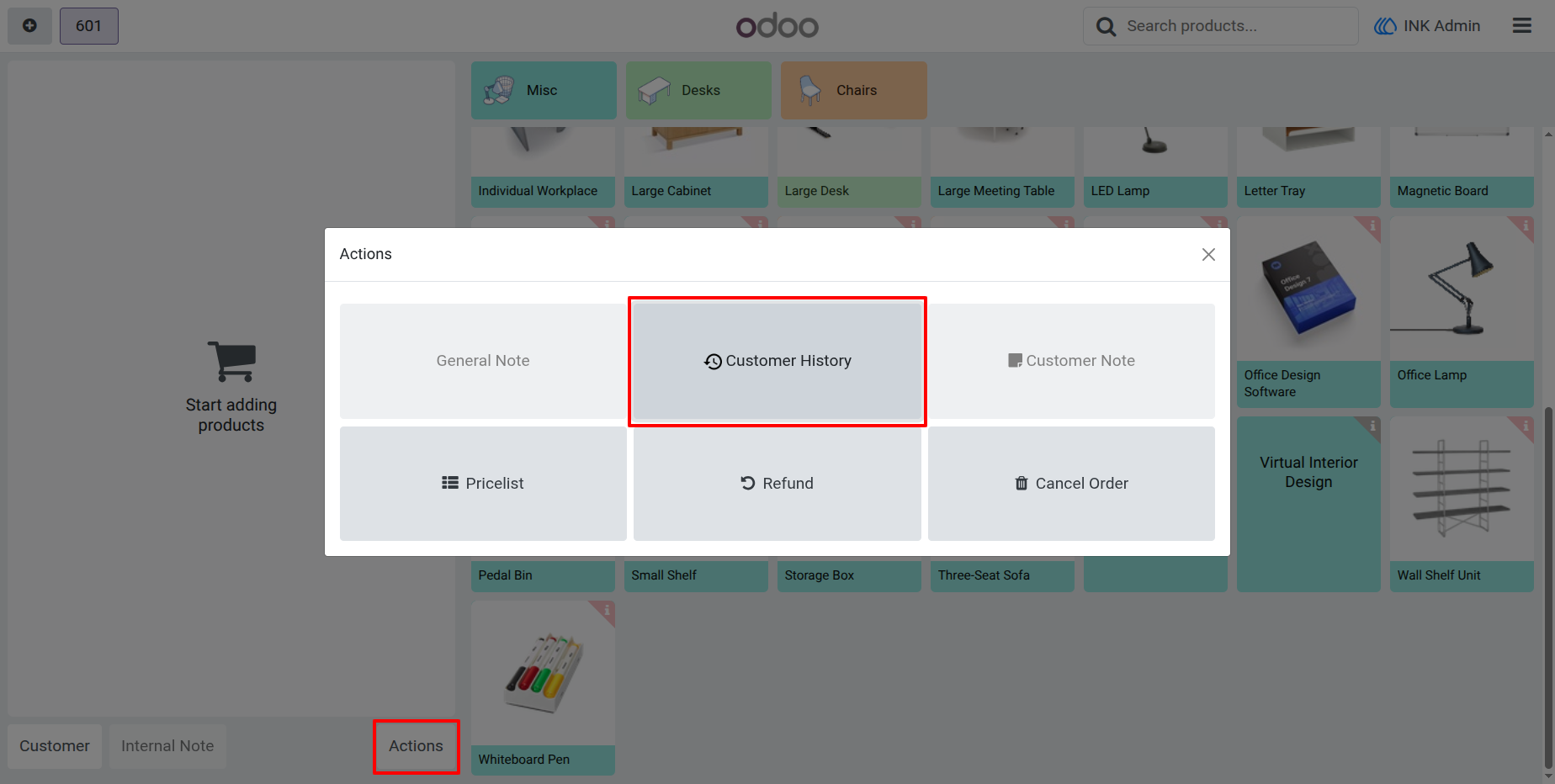
Task: Show info for Wall Shelf Unit
Action: (1525, 426)
